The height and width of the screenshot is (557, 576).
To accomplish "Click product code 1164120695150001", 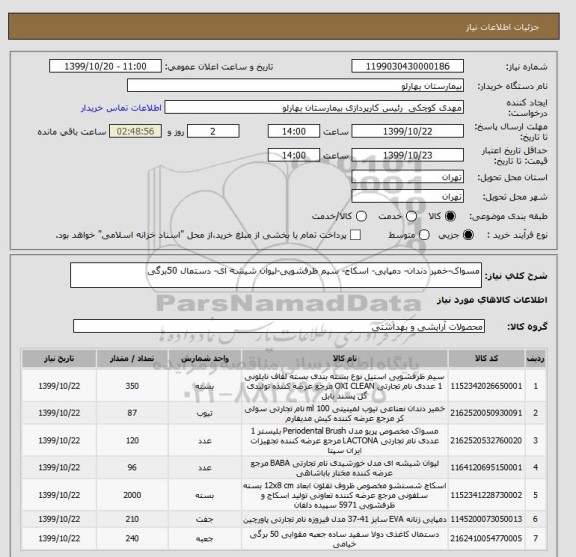I will [x=486, y=467].
